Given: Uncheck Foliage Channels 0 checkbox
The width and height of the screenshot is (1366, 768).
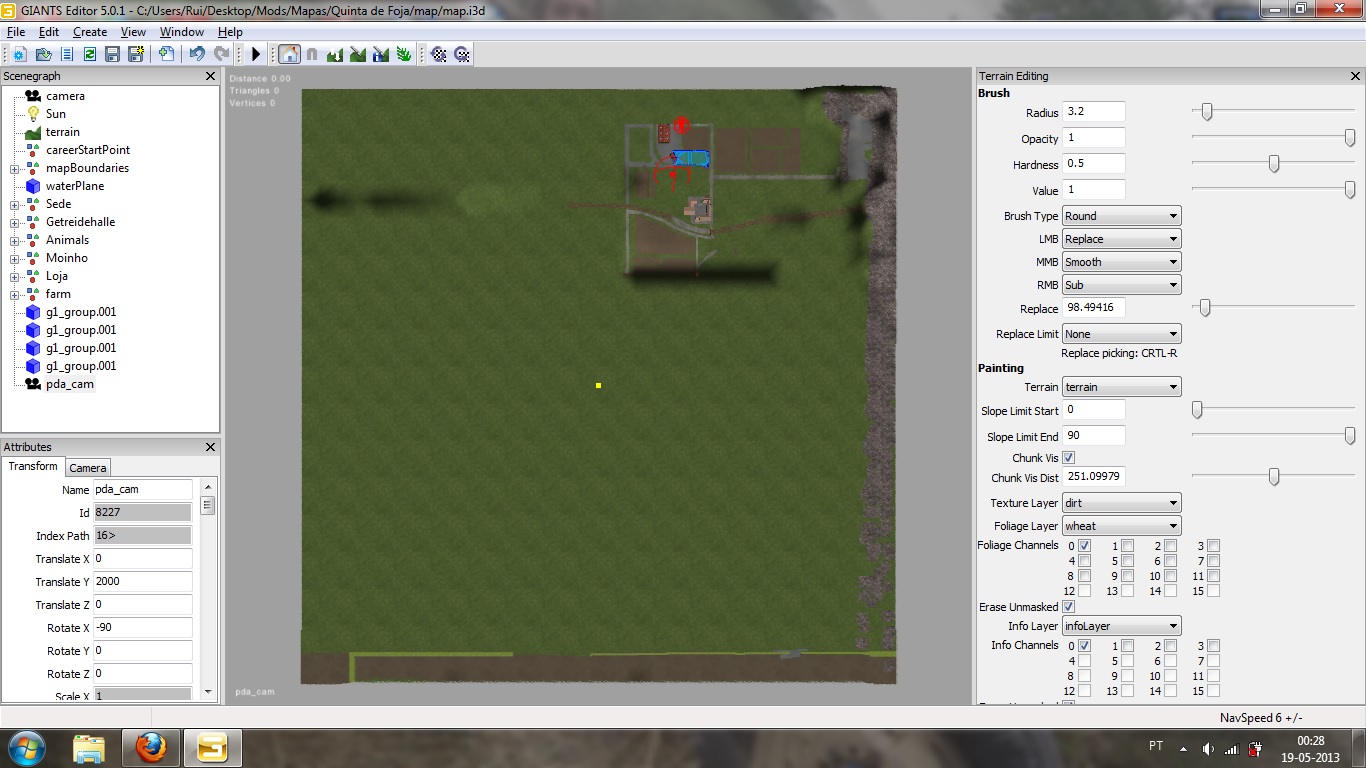Looking at the screenshot, I should pos(1085,546).
